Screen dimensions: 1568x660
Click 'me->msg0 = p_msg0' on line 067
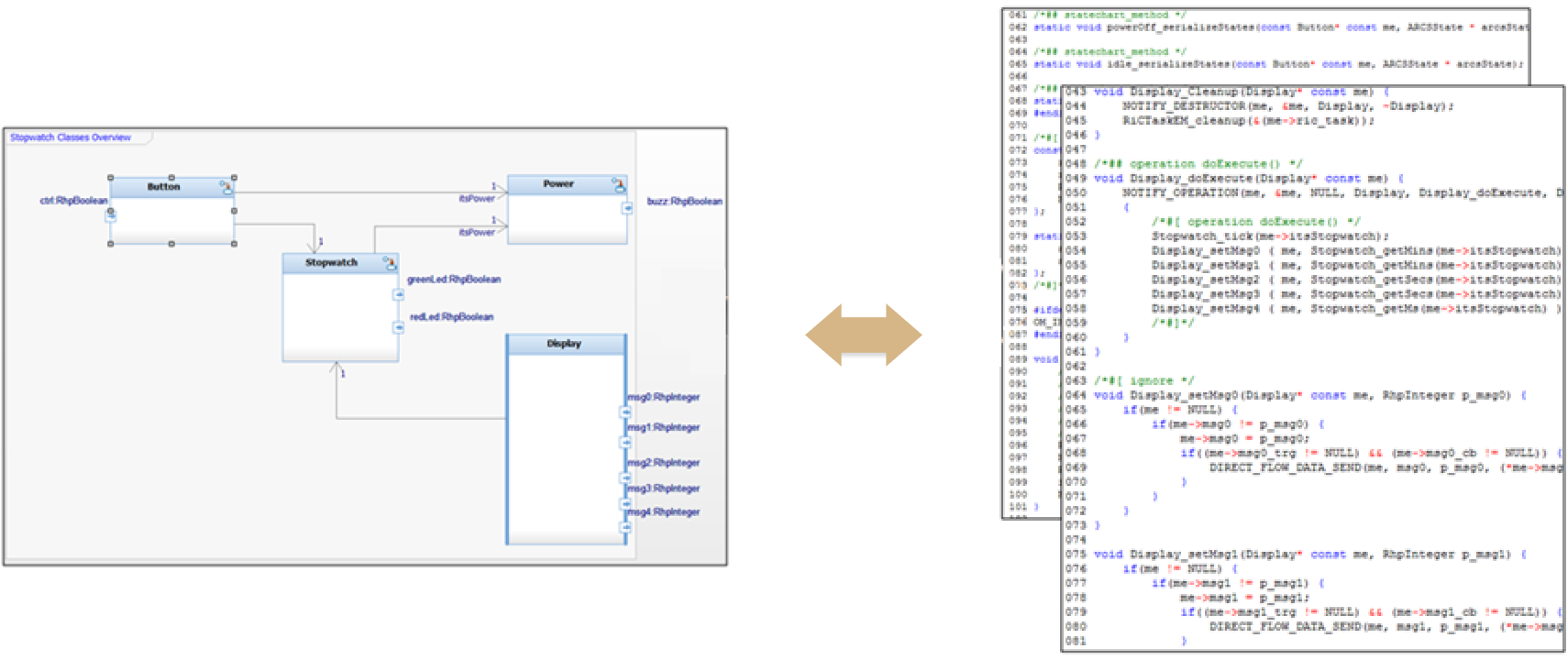point(1245,439)
